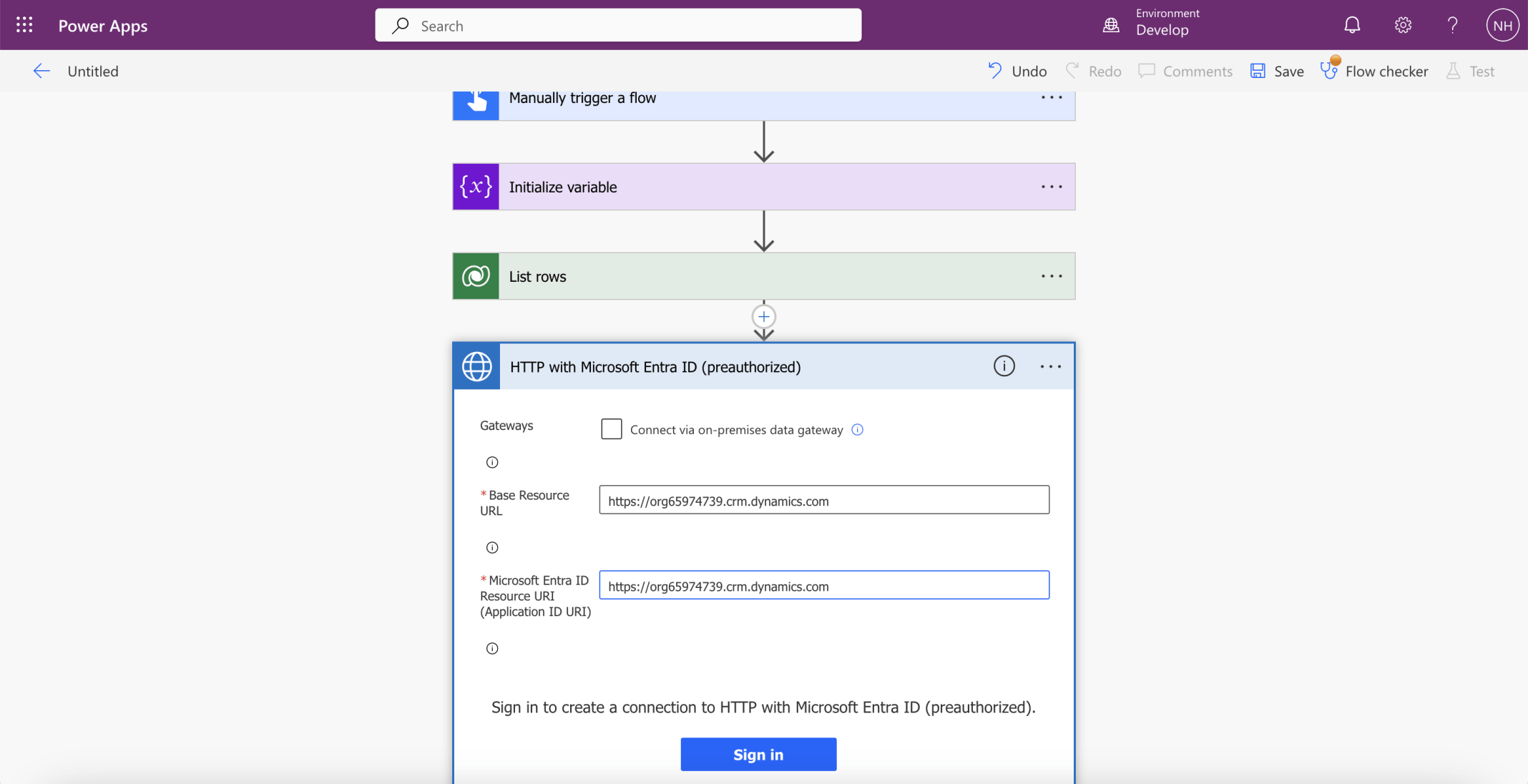This screenshot has width=1528, height=784.
Task: Click the help question mark icon
Action: pyautogui.click(x=1452, y=25)
